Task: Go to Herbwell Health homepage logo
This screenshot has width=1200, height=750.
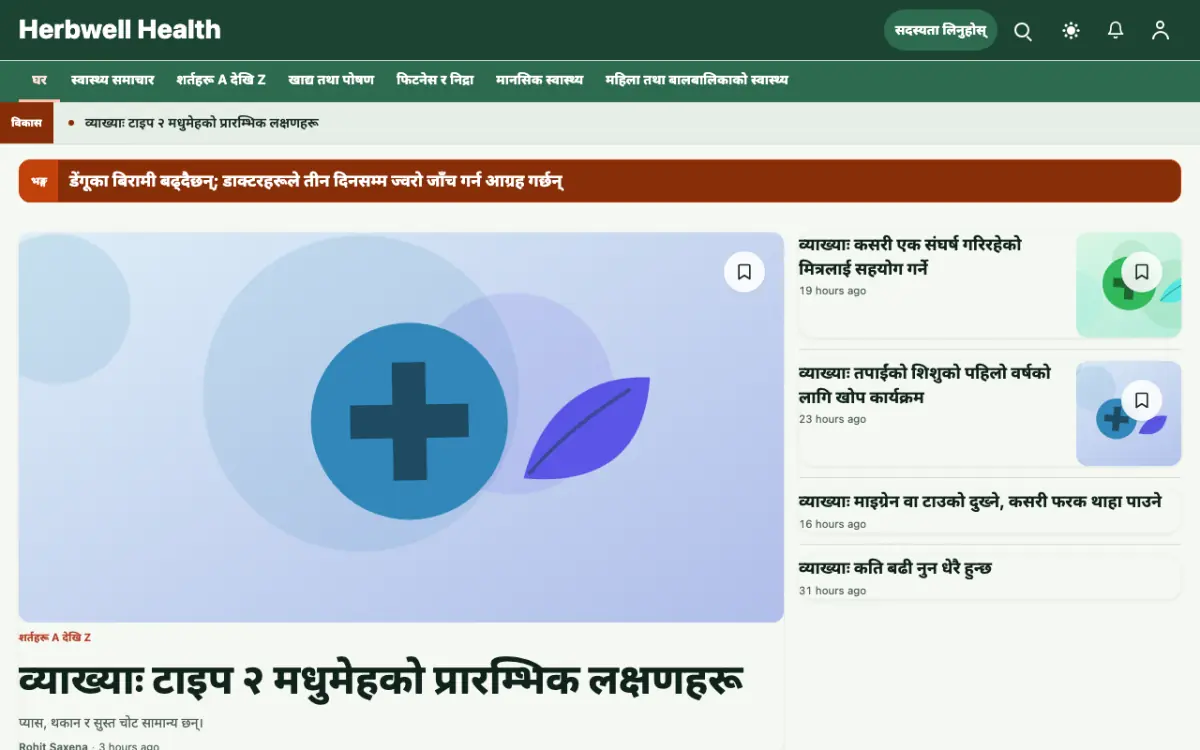Action: tap(120, 30)
